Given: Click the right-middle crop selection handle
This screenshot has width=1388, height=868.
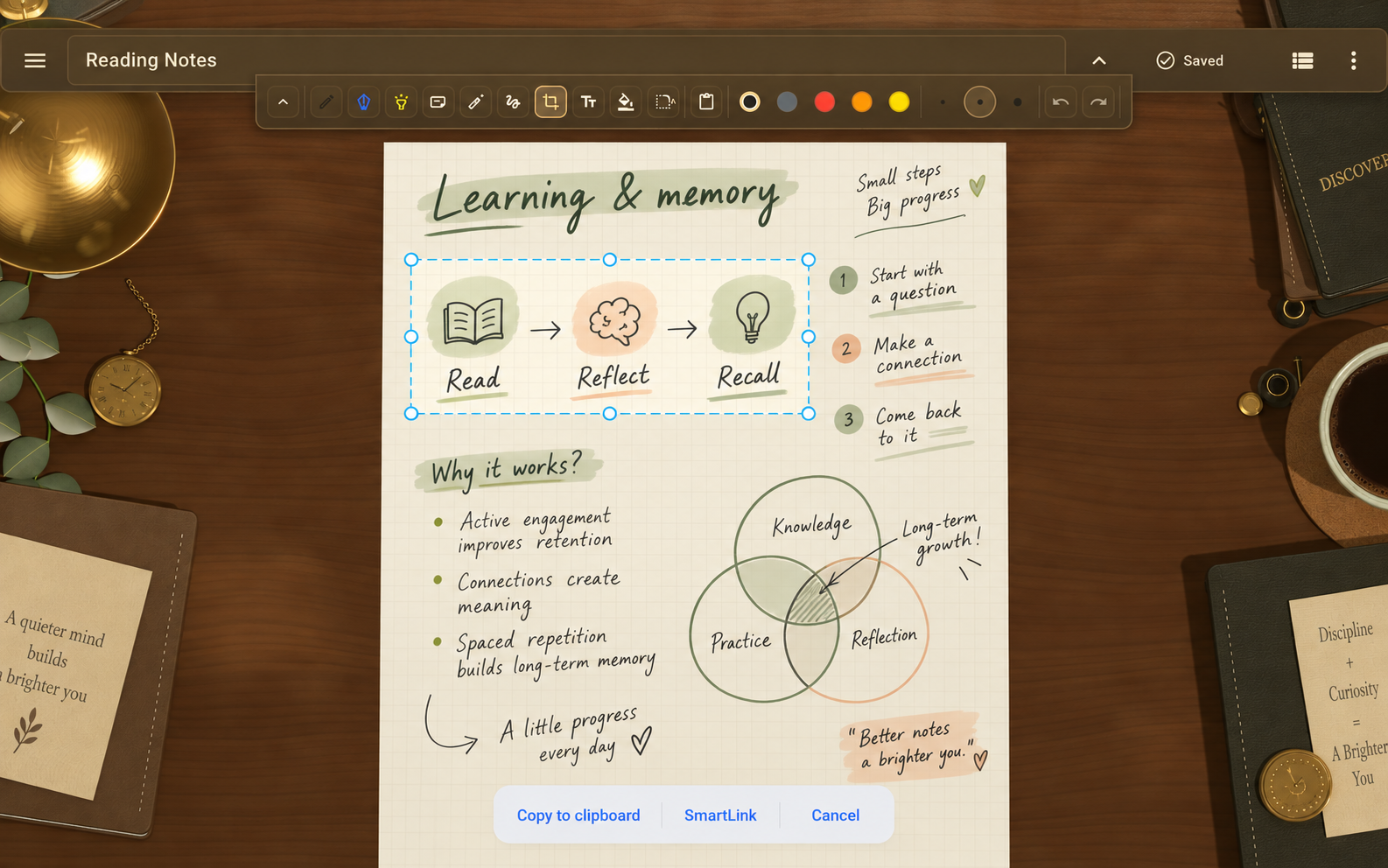Looking at the screenshot, I should point(809,337).
